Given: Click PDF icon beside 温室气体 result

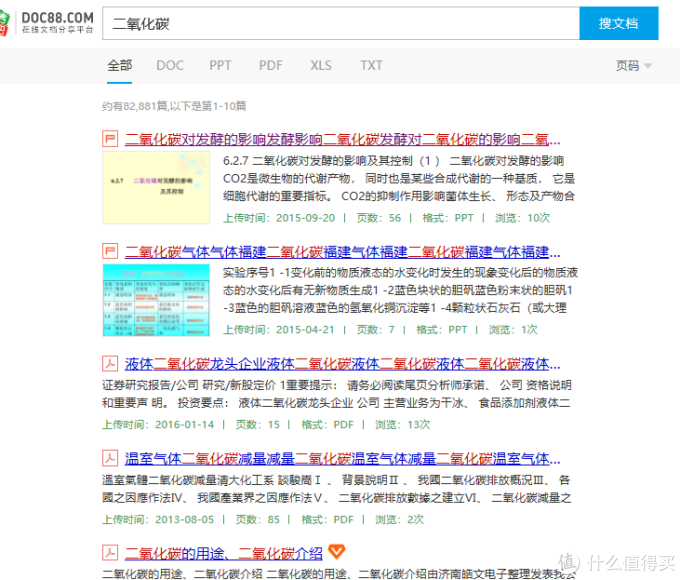Looking at the screenshot, I should (110, 458).
